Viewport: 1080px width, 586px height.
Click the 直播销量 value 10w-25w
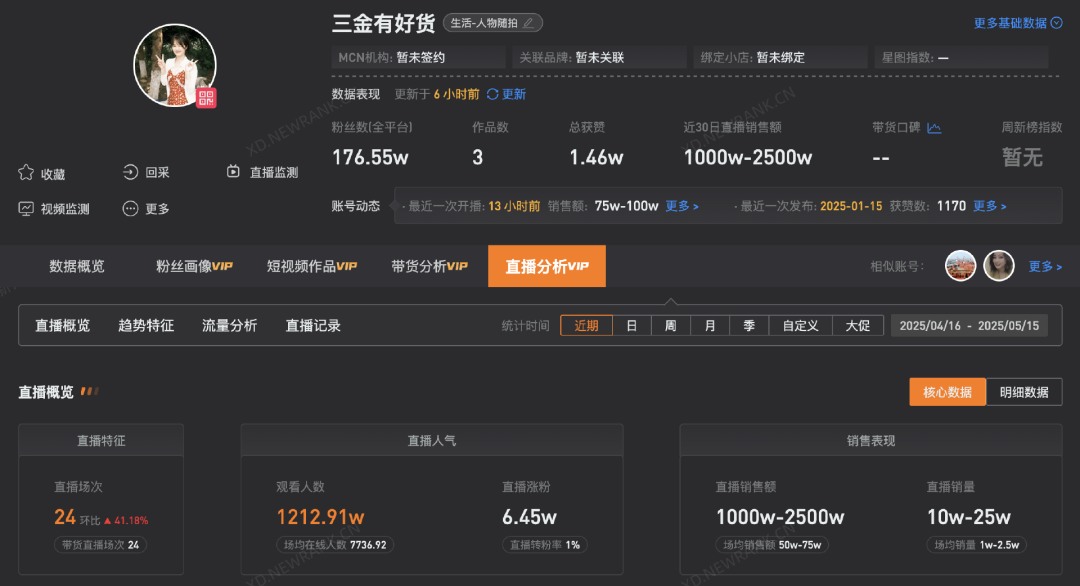(x=968, y=517)
